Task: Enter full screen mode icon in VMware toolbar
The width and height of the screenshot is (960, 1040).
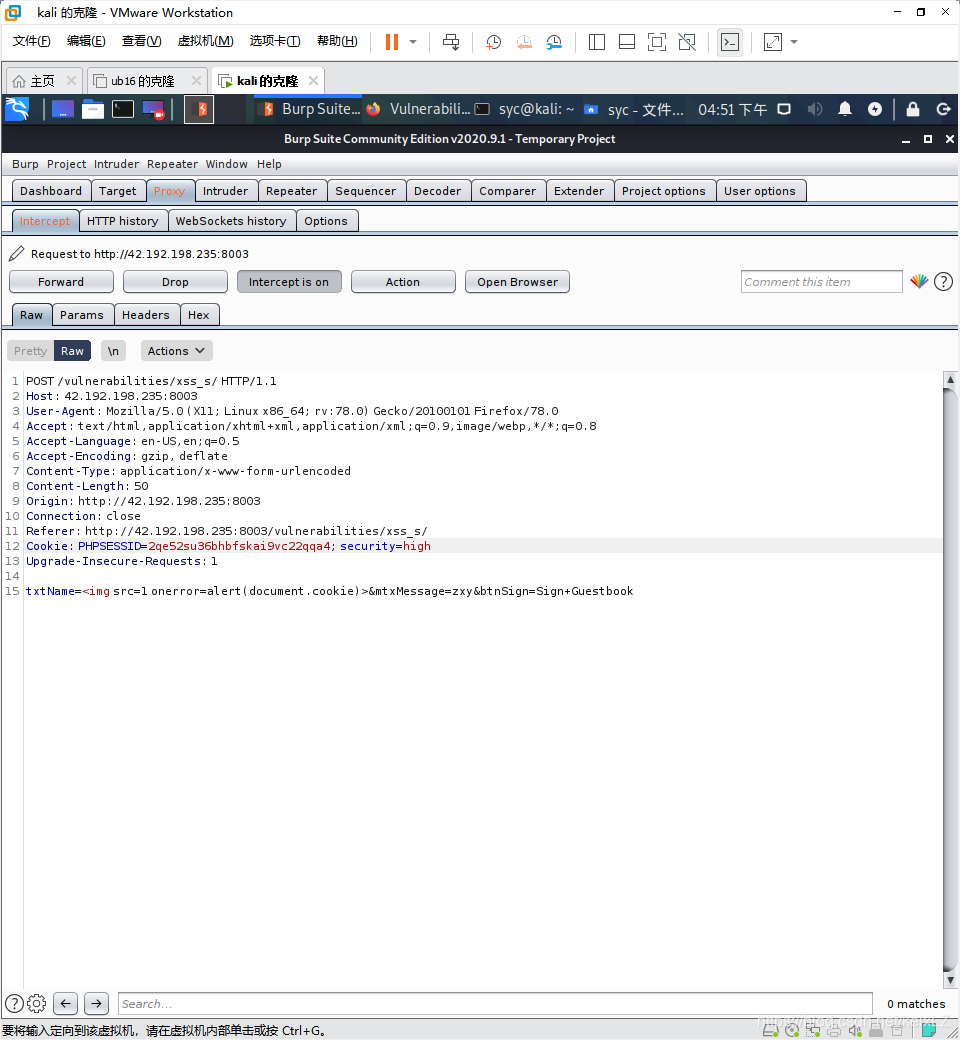Action: tap(657, 42)
